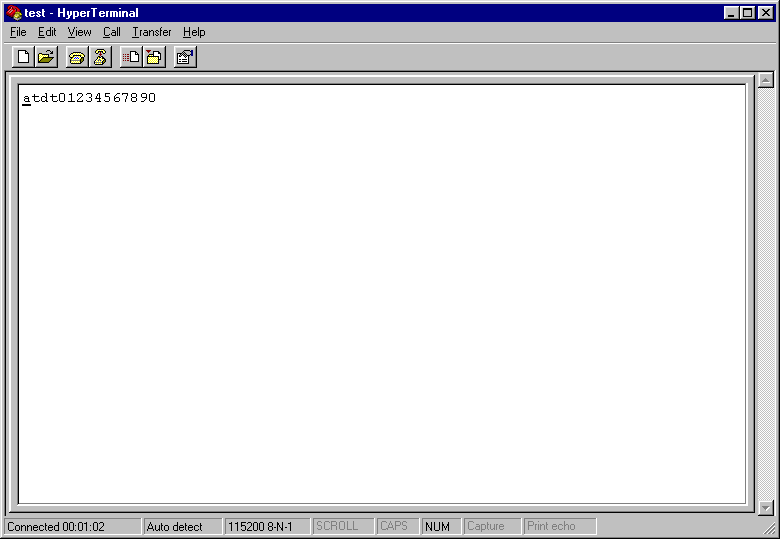Click the New connection toolbar icon

(x=23, y=57)
